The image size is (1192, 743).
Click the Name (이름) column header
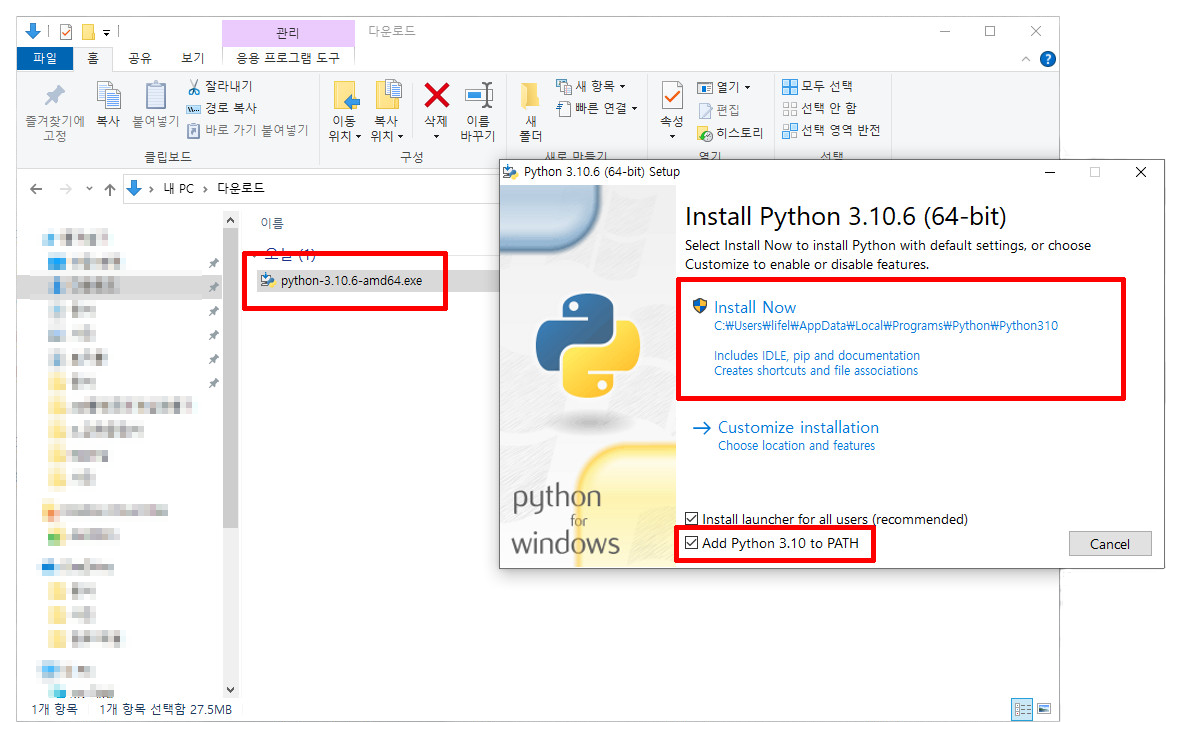coord(272,223)
